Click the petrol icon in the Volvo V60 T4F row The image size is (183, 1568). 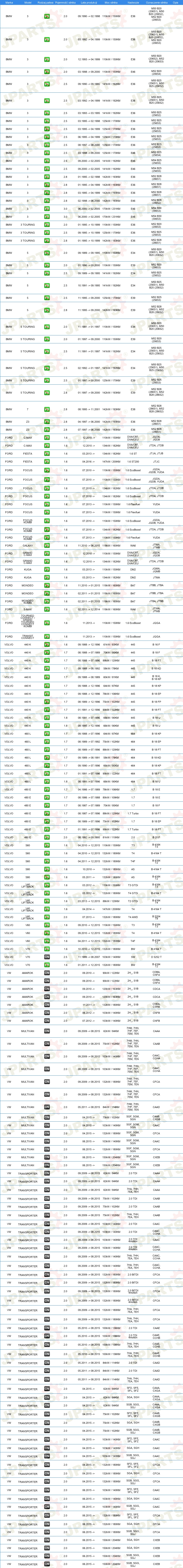[47, 941]
